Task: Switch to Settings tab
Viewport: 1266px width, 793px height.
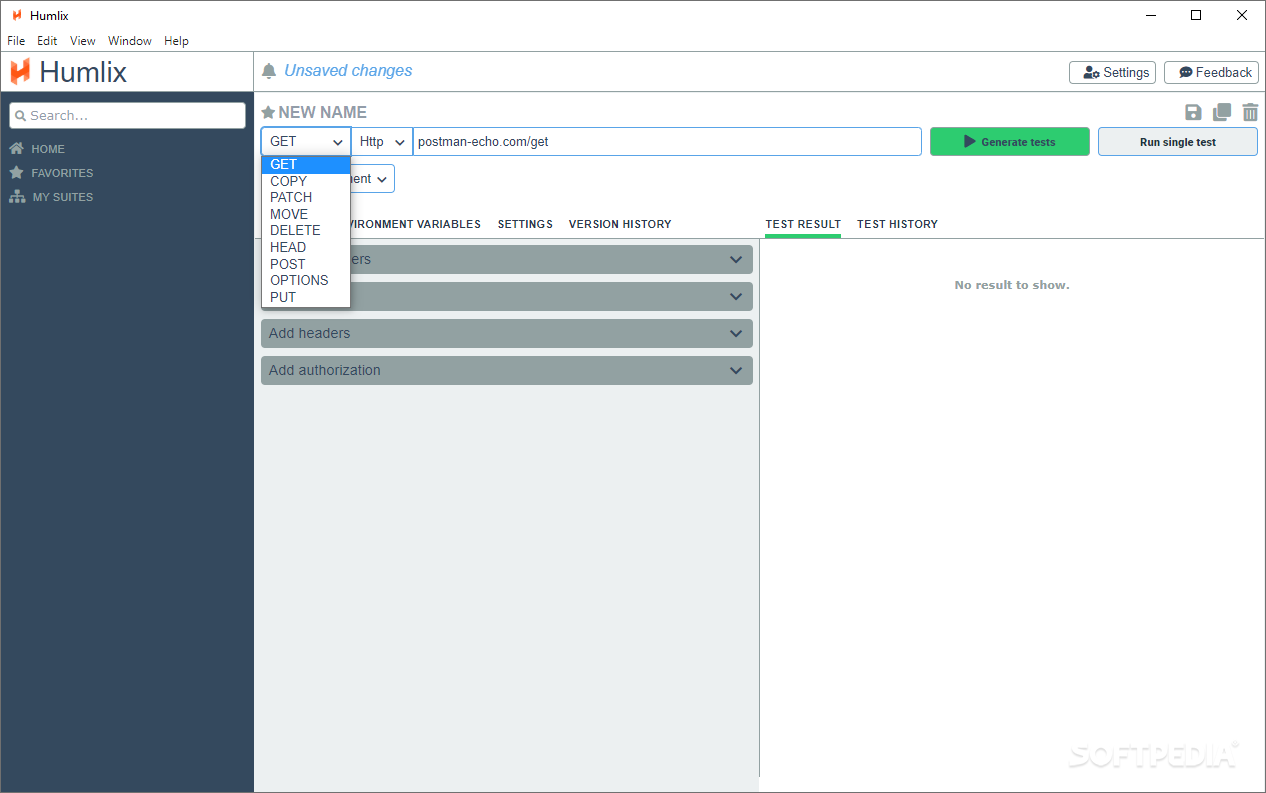Action: tap(525, 224)
